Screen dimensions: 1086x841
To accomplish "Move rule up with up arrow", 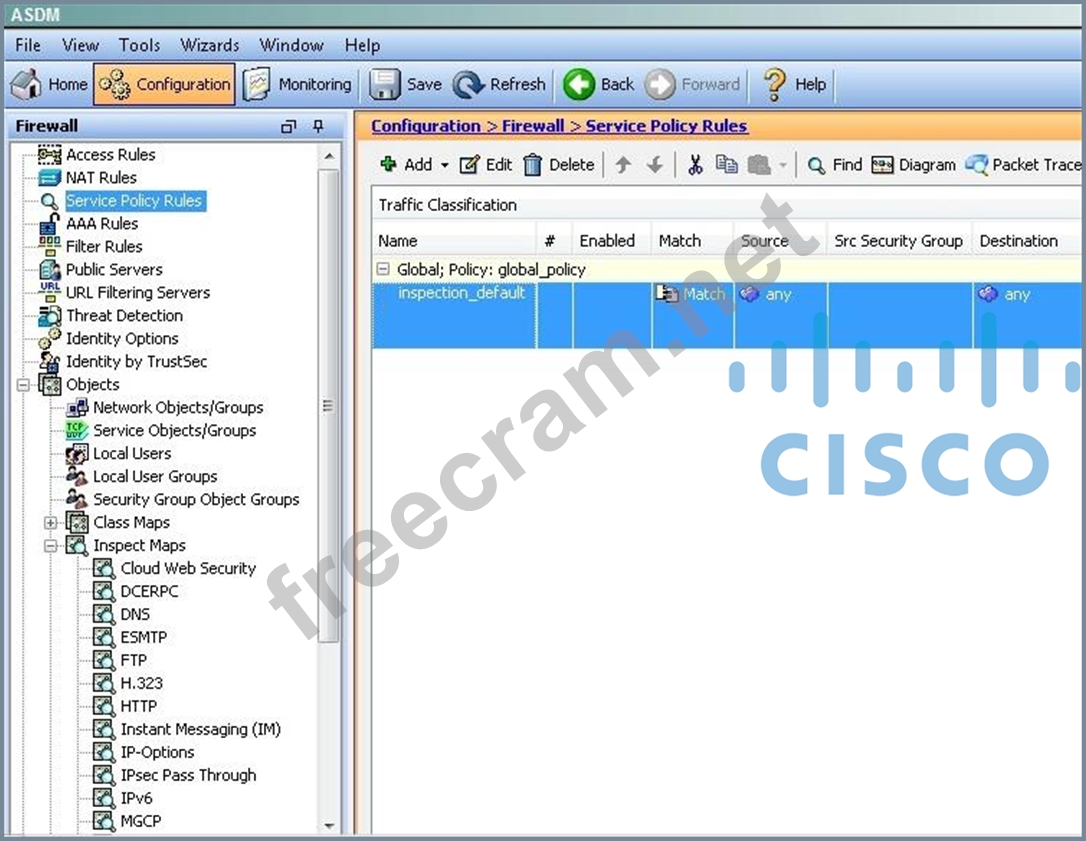I will click(623, 165).
